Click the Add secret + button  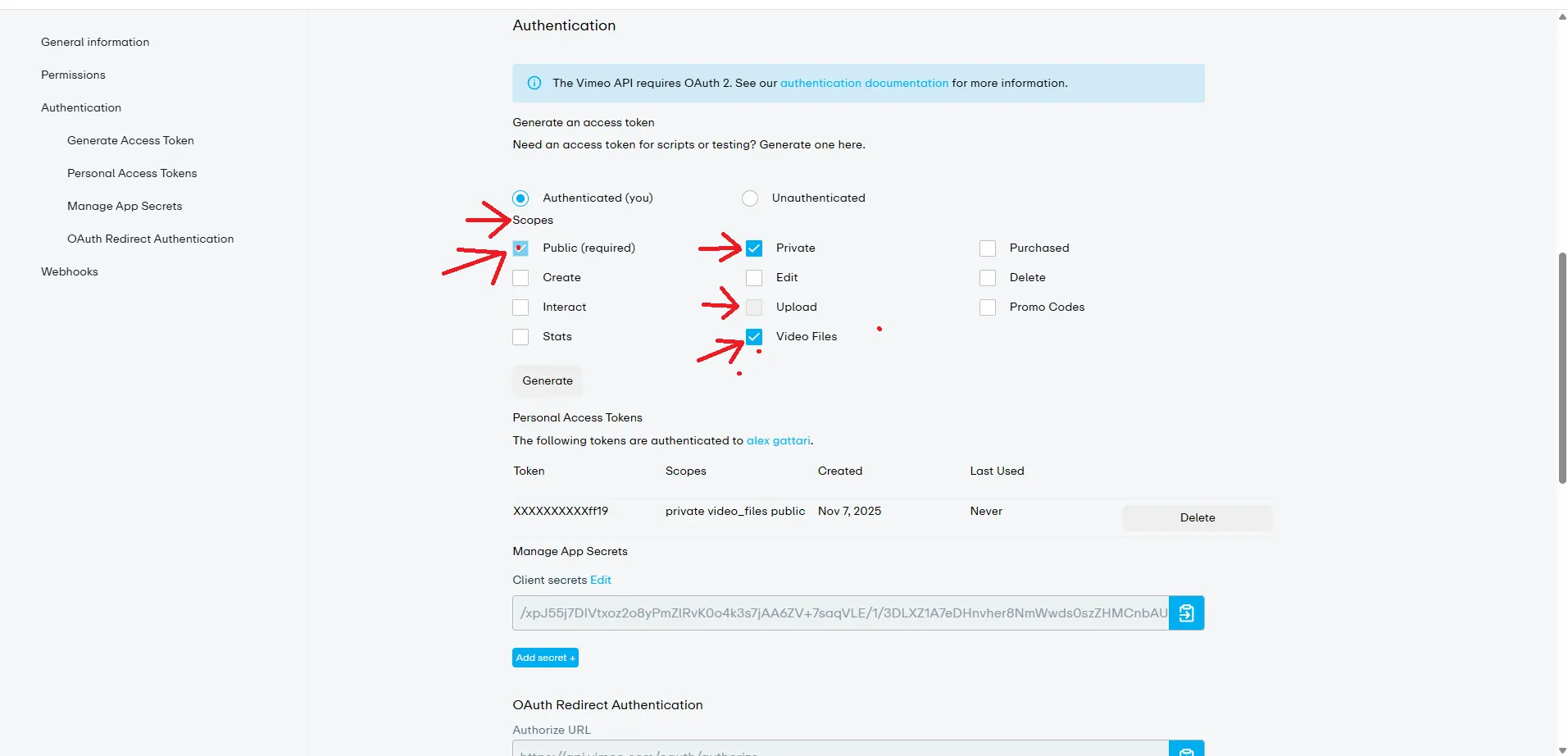545,658
